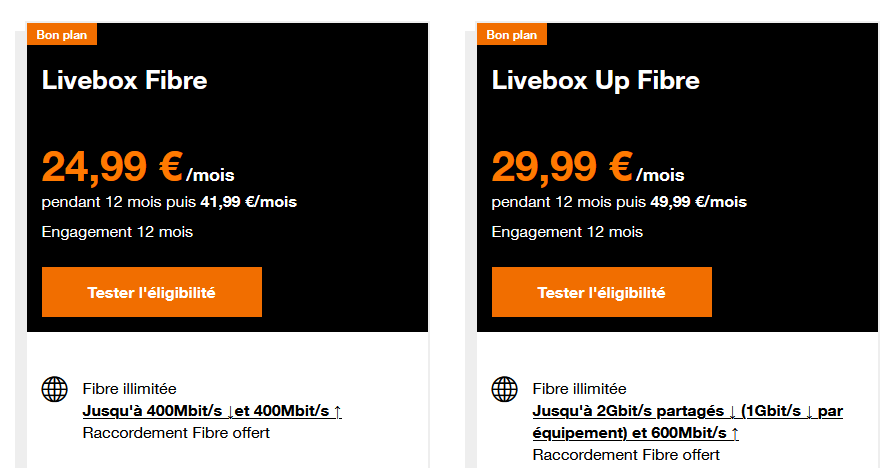Click the 29,99 € monthly price
894x468 pixels.
(588, 167)
